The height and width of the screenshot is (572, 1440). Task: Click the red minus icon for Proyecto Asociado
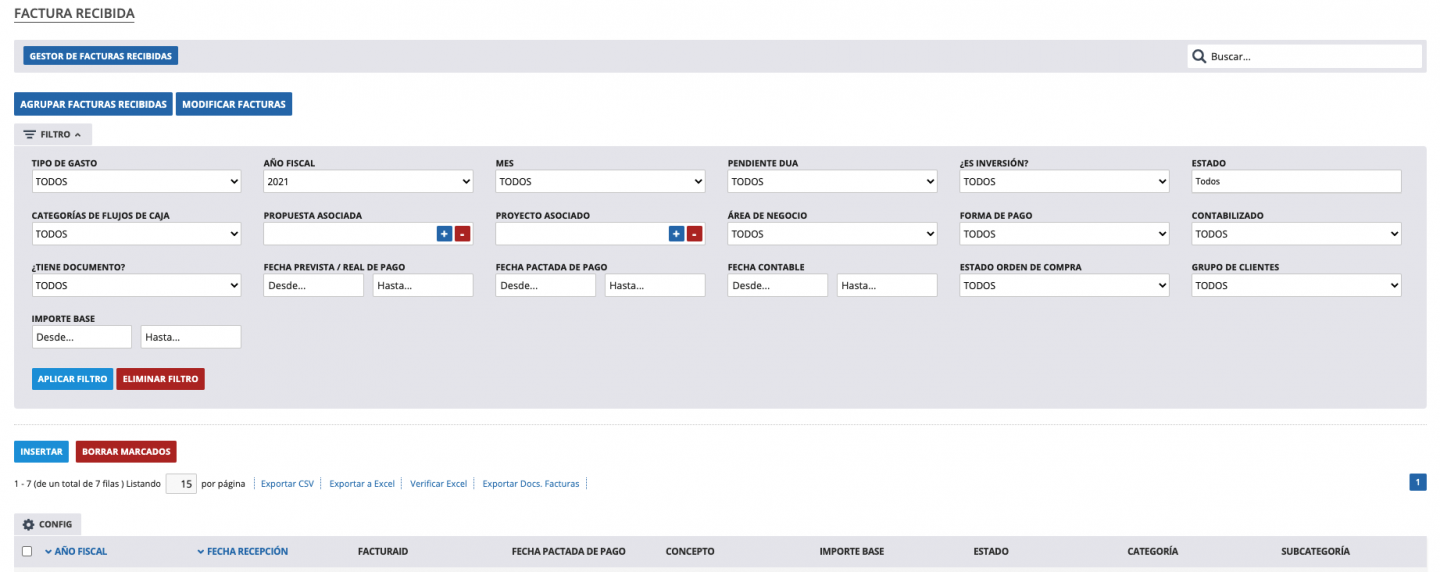pyautogui.click(x=694, y=234)
